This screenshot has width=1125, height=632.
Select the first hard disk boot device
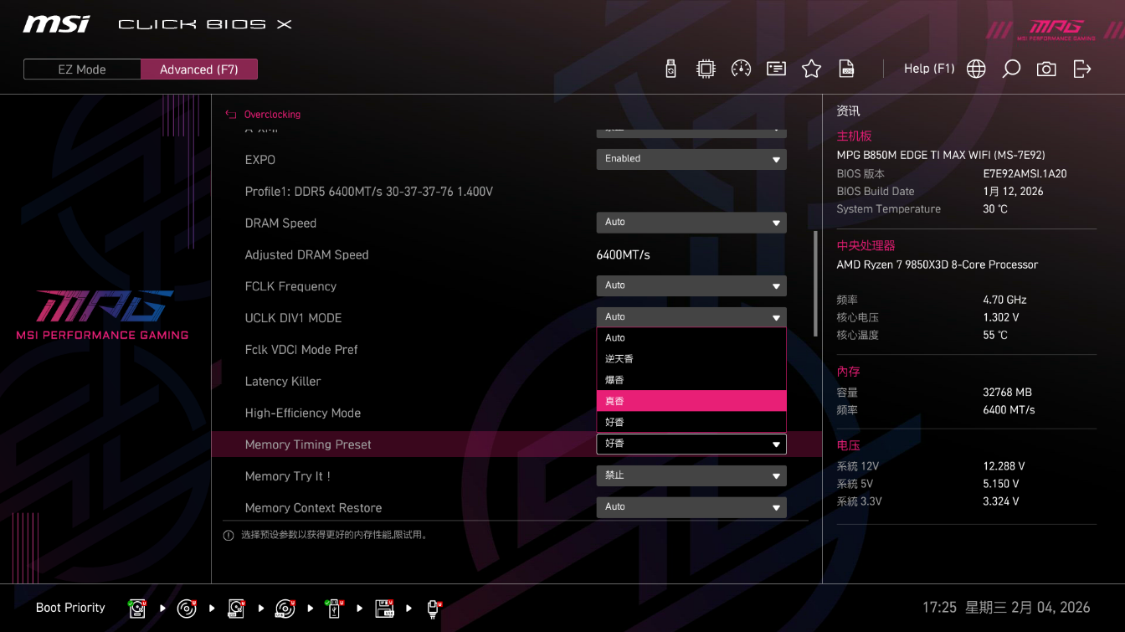tap(137, 608)
